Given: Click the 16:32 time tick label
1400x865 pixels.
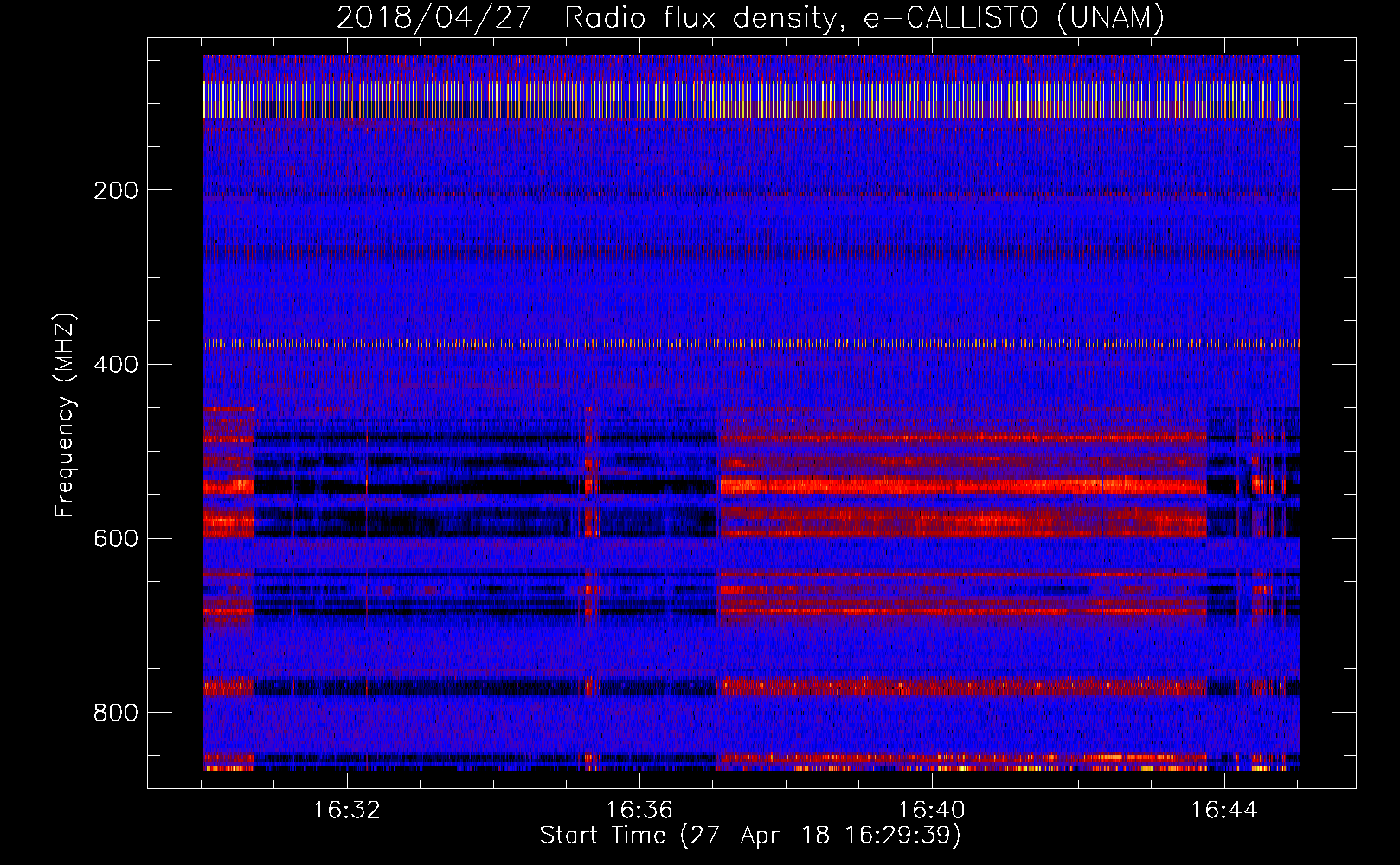Looking at the screenshot, I should (347, 810).
